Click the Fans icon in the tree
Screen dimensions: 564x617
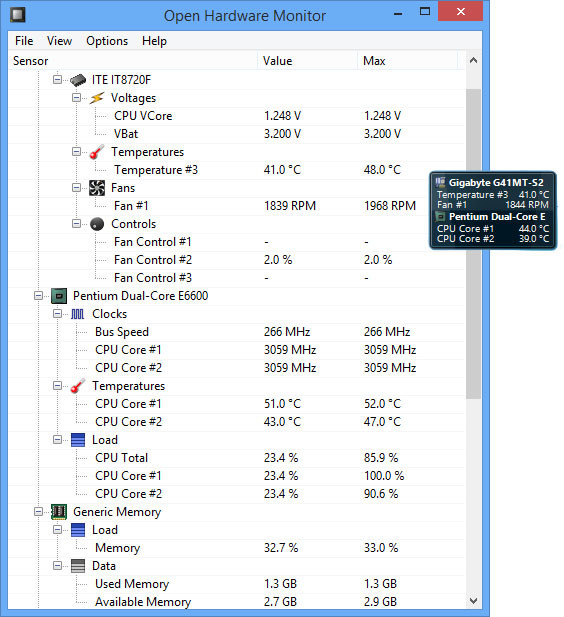point(97,188)
